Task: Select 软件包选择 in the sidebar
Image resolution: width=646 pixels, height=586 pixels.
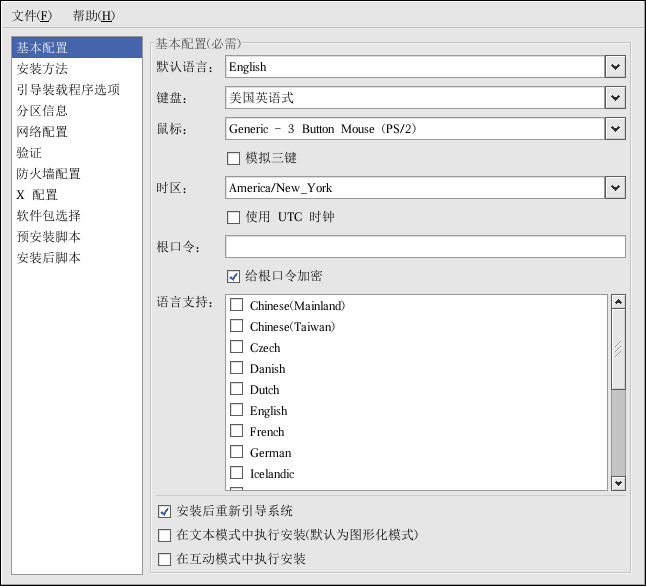Action: (48, 216)
